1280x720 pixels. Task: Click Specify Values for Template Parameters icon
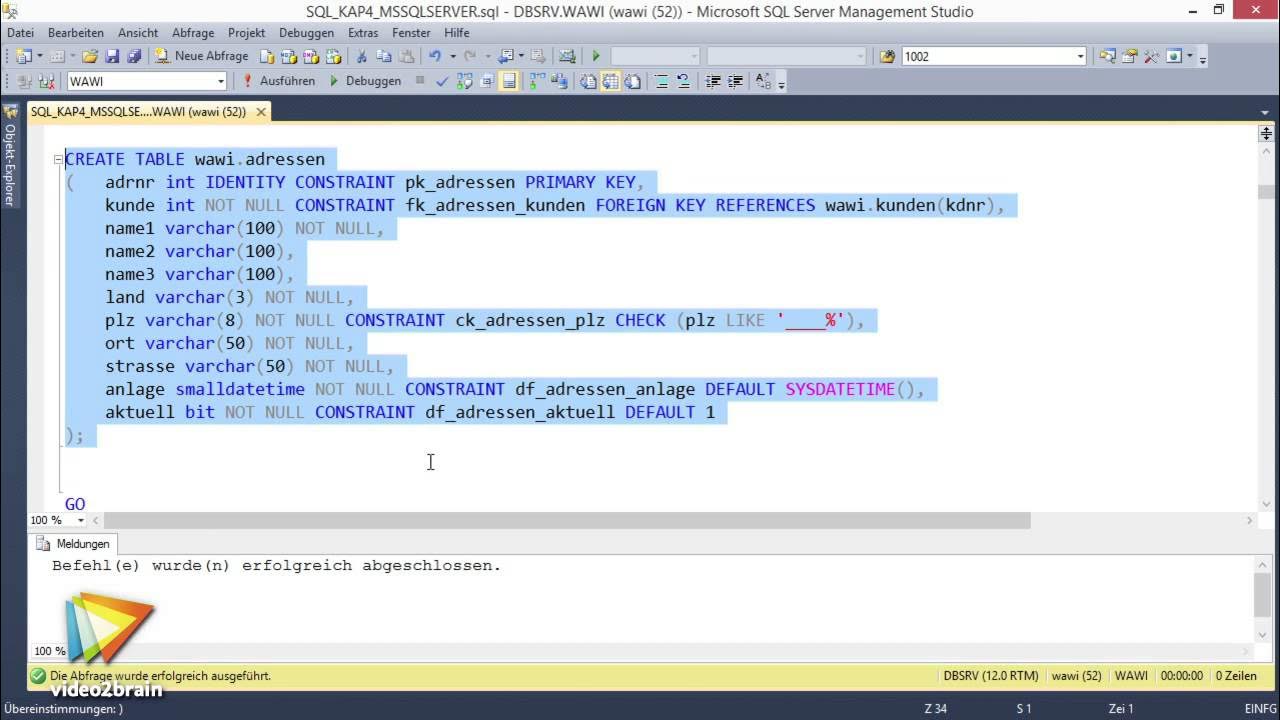point(763,81)
